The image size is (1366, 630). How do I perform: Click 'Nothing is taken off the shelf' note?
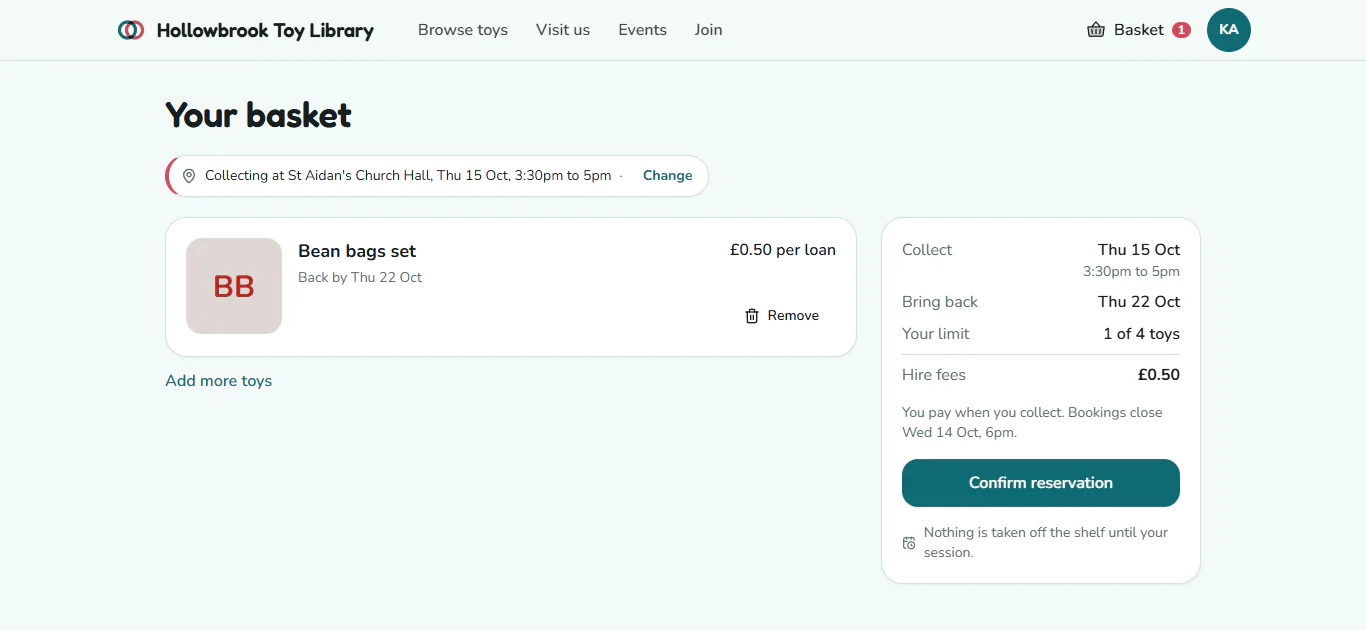click(x=1046, y=542)
